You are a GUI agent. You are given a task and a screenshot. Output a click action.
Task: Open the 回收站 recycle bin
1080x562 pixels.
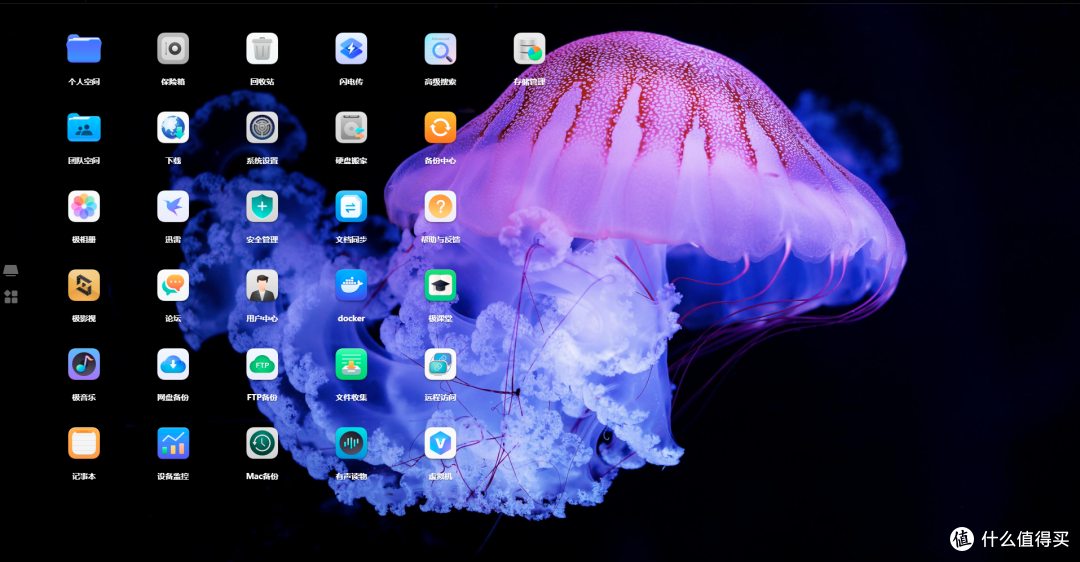tap(262, 50)
